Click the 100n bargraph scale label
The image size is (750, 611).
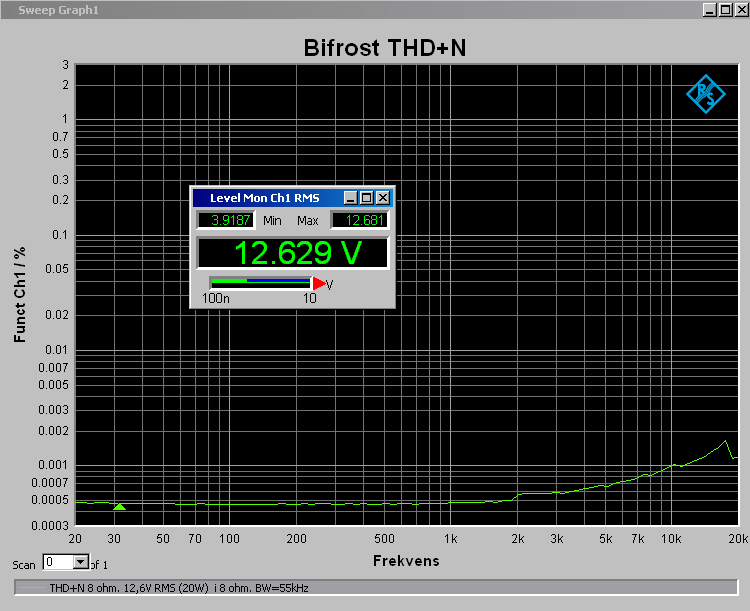pos(216,298)
